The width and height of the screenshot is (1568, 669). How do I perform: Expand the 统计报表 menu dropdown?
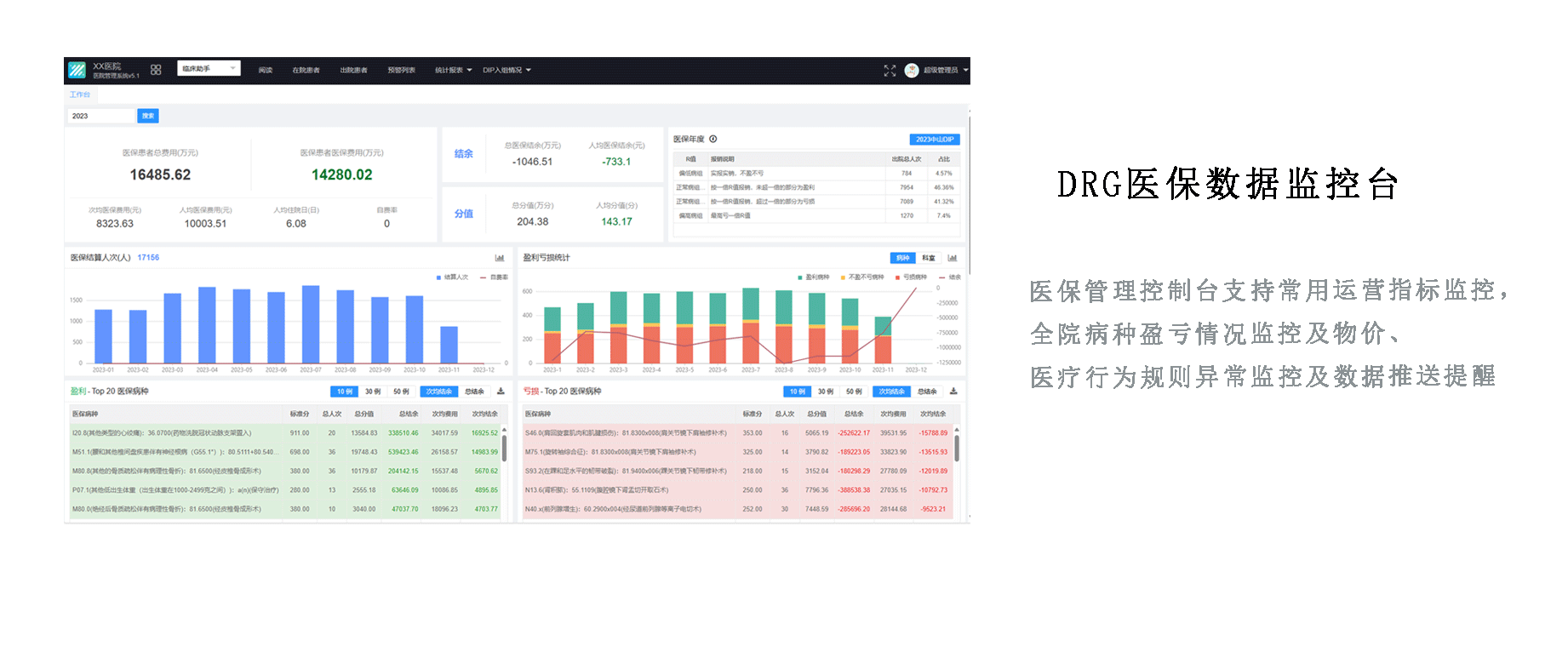[x=454, y=71]
